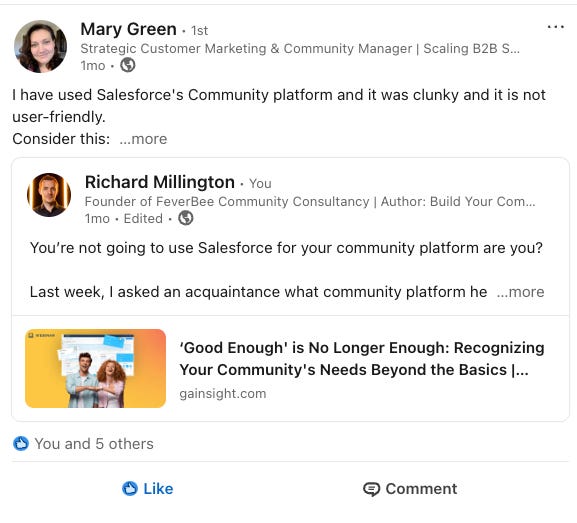Click Richard Millington's Founder of FeverBee headline

tap(310, 202)
